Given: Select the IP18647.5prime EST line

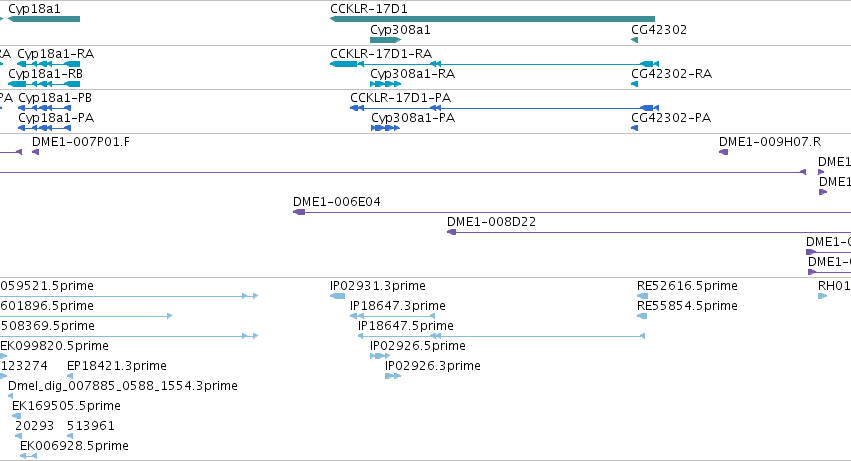Looking at the screenshot, I should click(x=501, y=336).
